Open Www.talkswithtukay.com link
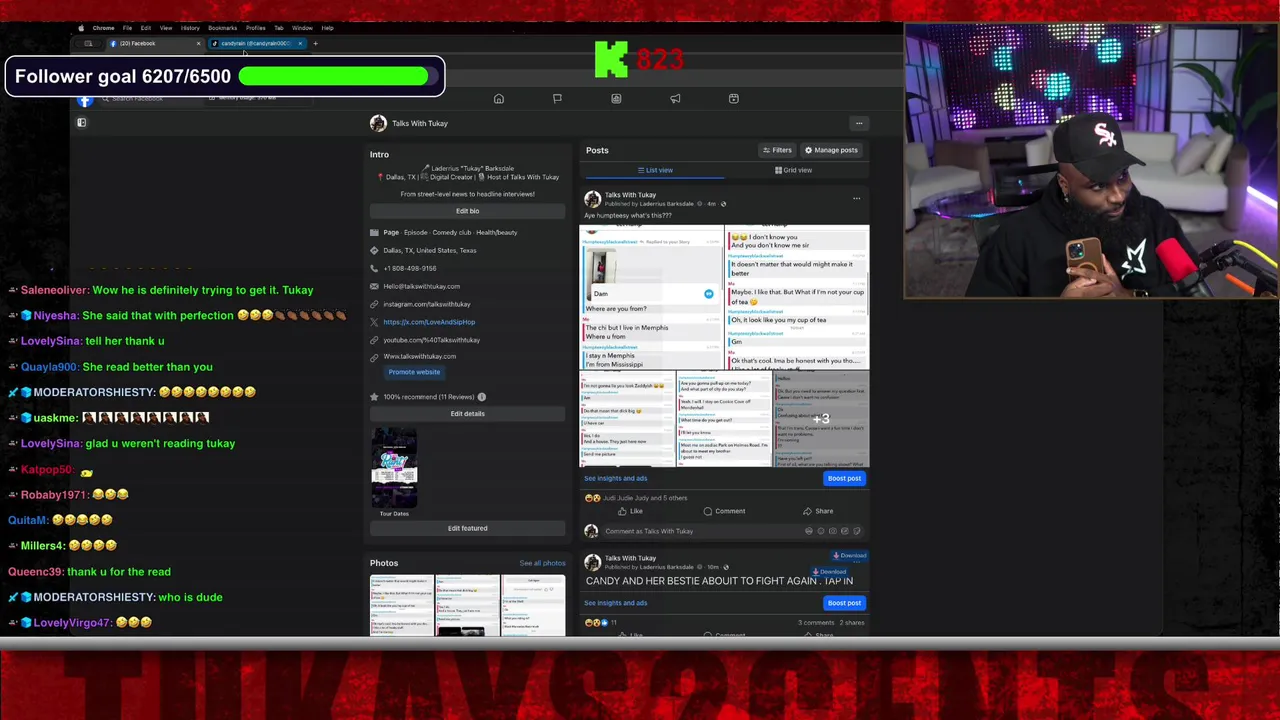This screenshot has height=720, width=1280. point(419,356)
